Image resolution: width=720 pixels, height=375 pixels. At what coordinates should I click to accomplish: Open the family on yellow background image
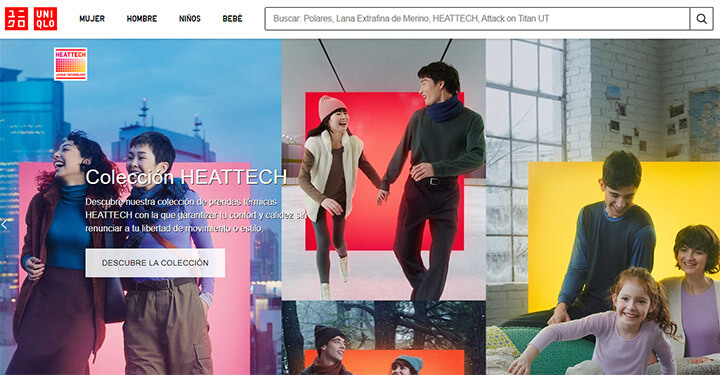(603, 207)
